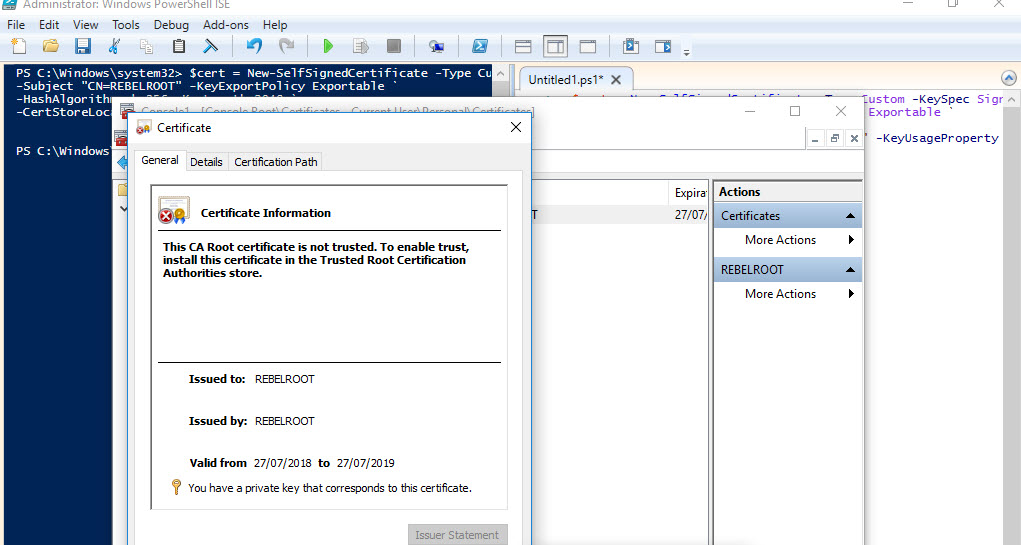Switch to Details tab in Certificate dialog
Screen dimensions: 1021x545
click(x=206, y=162)
